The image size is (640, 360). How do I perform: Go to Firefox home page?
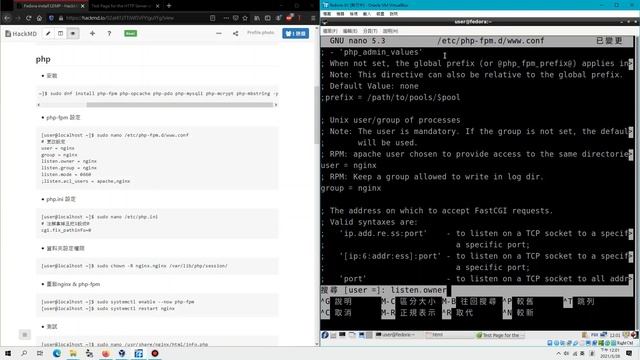coord(39,18)
